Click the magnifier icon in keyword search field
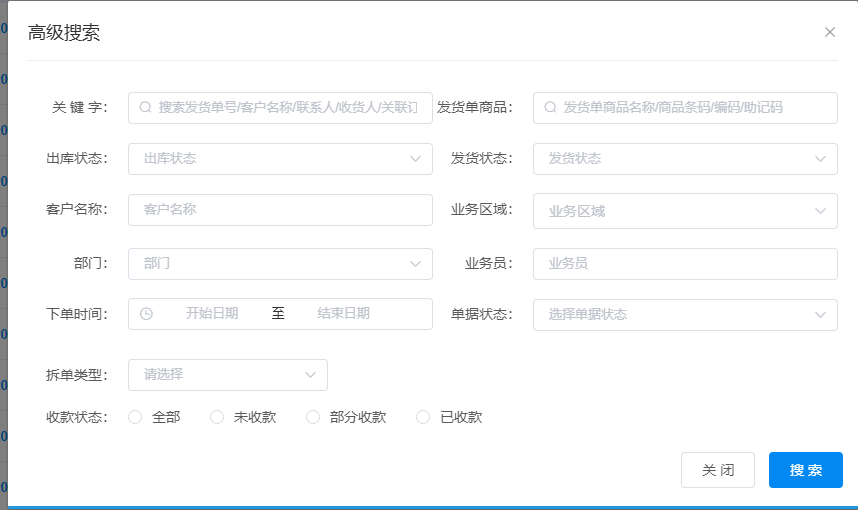Screen dimensions: 858x510 [x=145, y=107]
